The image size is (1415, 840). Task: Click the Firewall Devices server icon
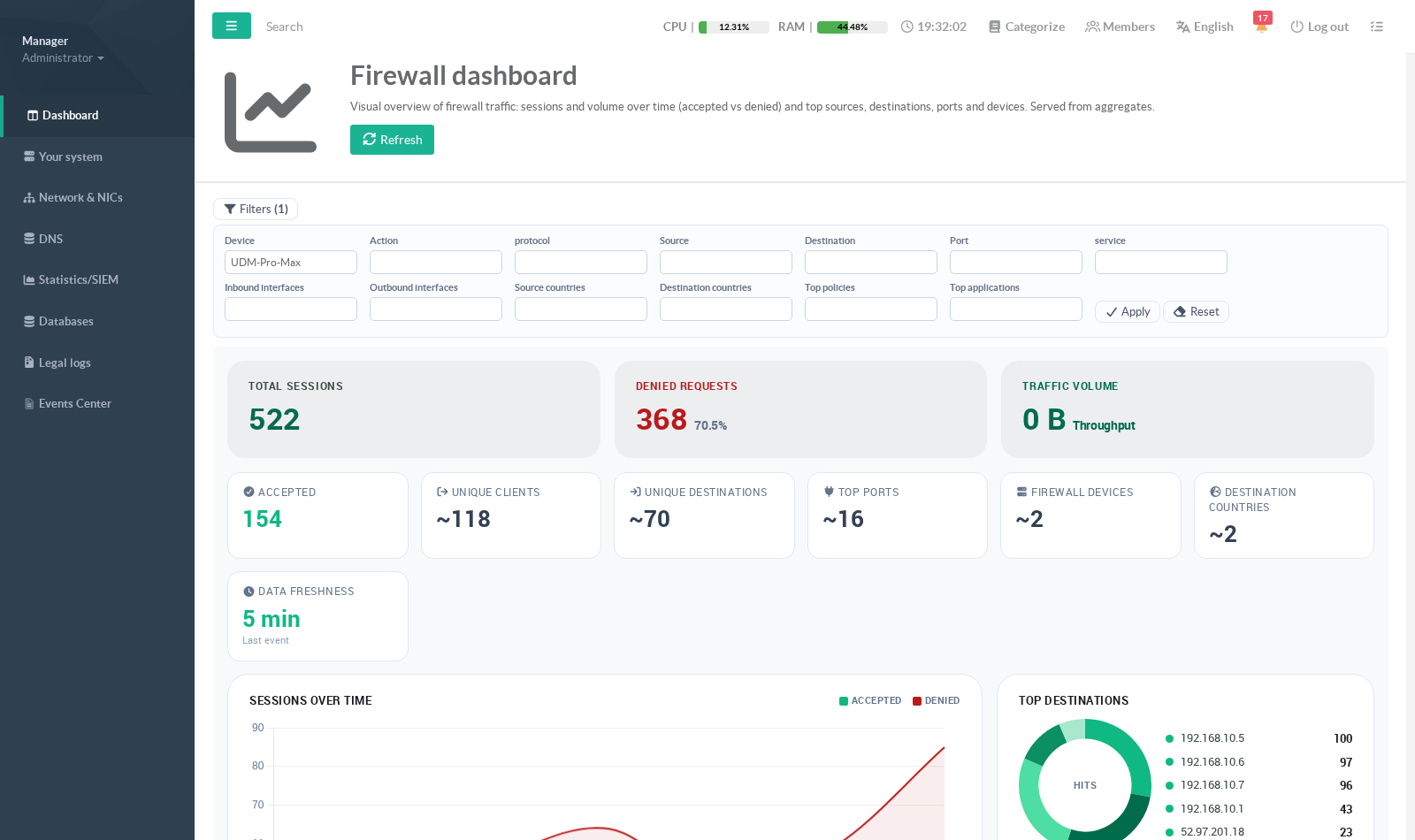1021,492
